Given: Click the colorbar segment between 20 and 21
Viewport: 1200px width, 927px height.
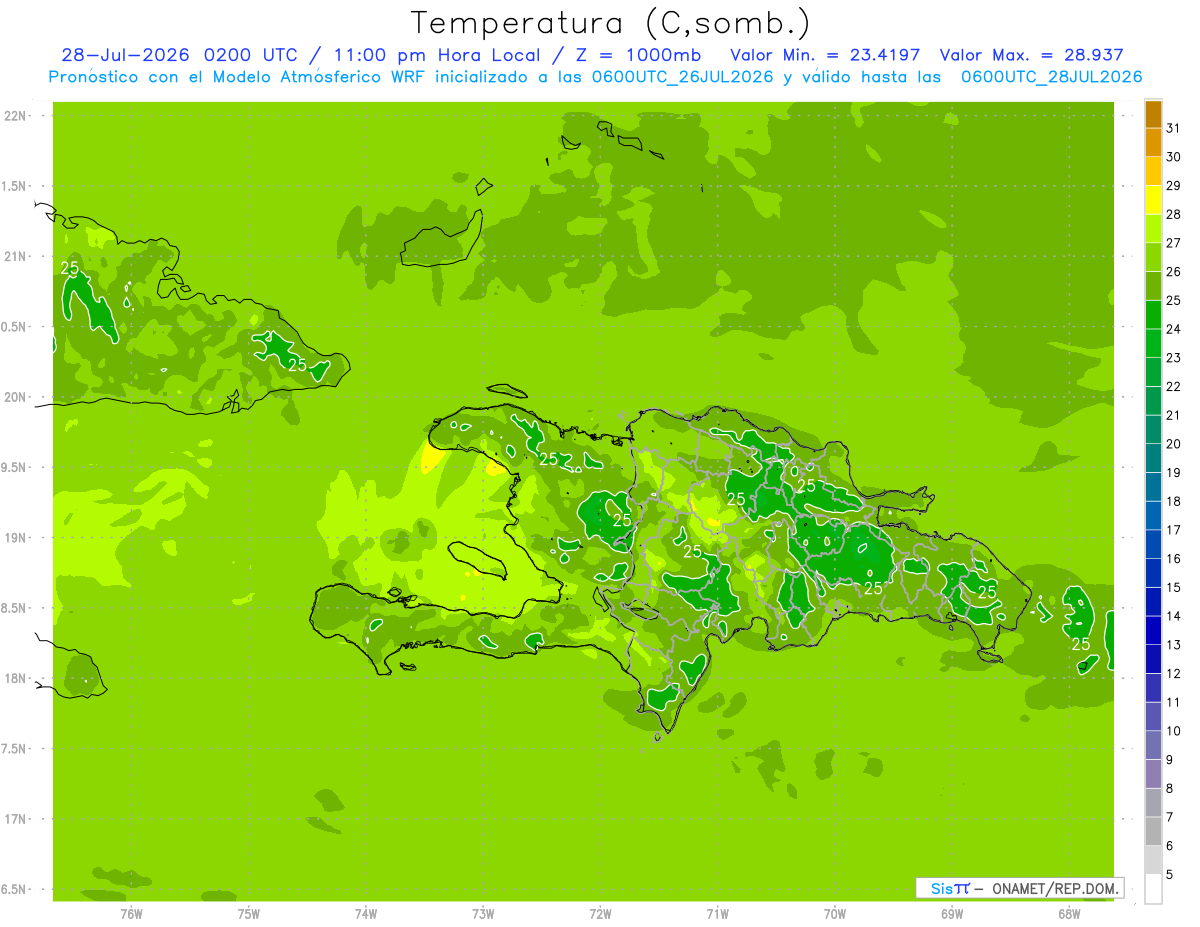Looking at the screenshot, I should (1153, 430).
